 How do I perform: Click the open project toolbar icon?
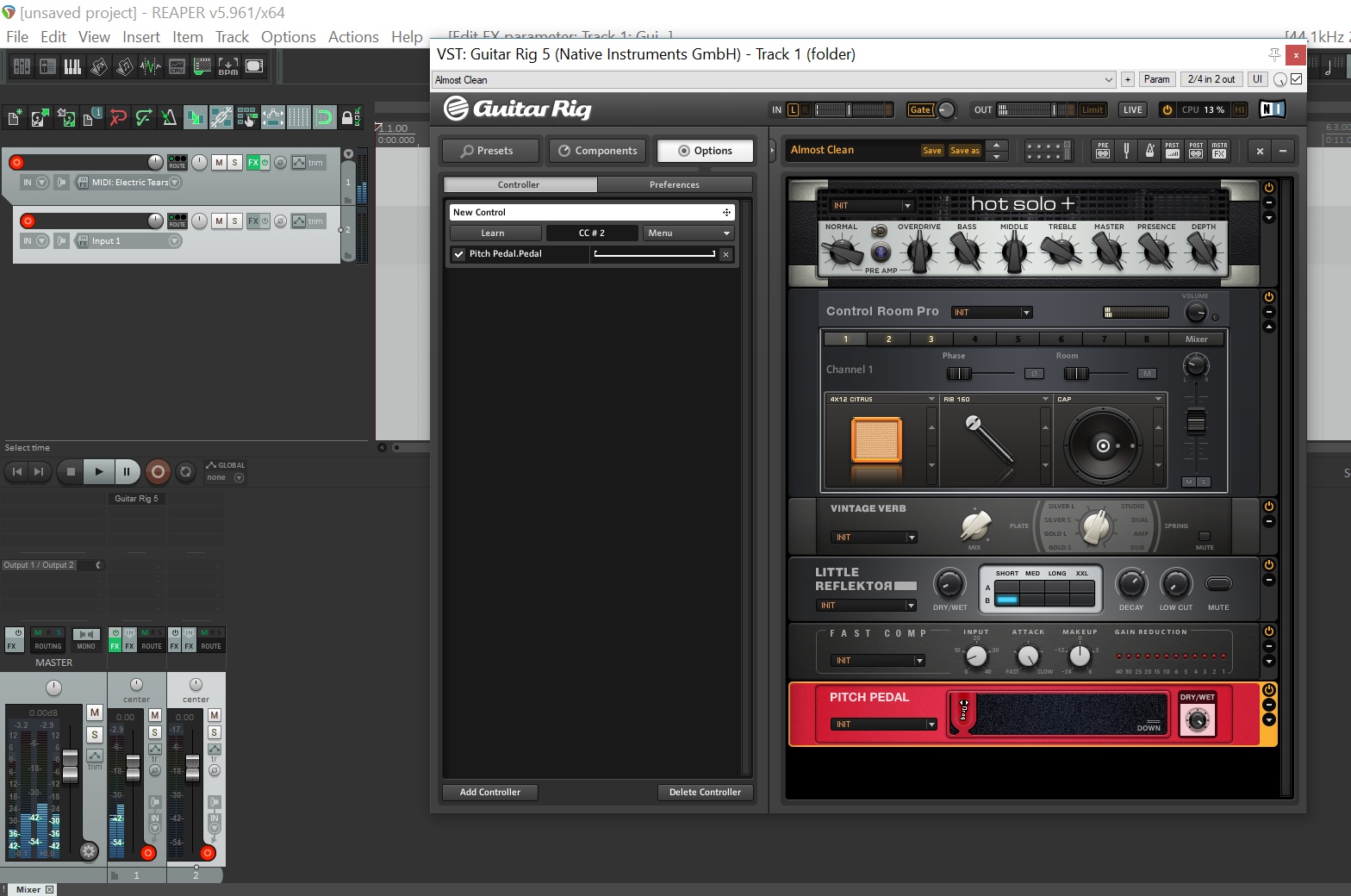(40, 118)
